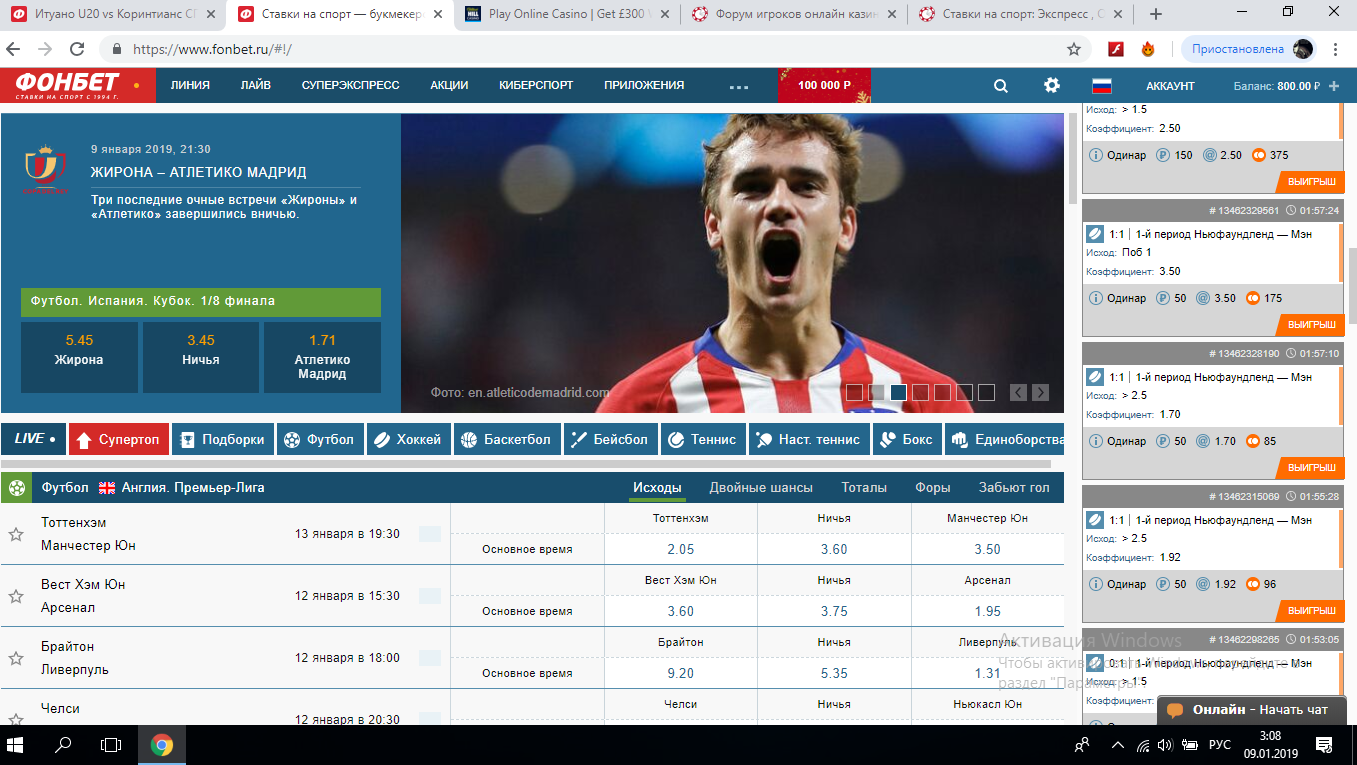Switch to the Двойные шансы tab
Screen dimensions: 1357x765
761,488
